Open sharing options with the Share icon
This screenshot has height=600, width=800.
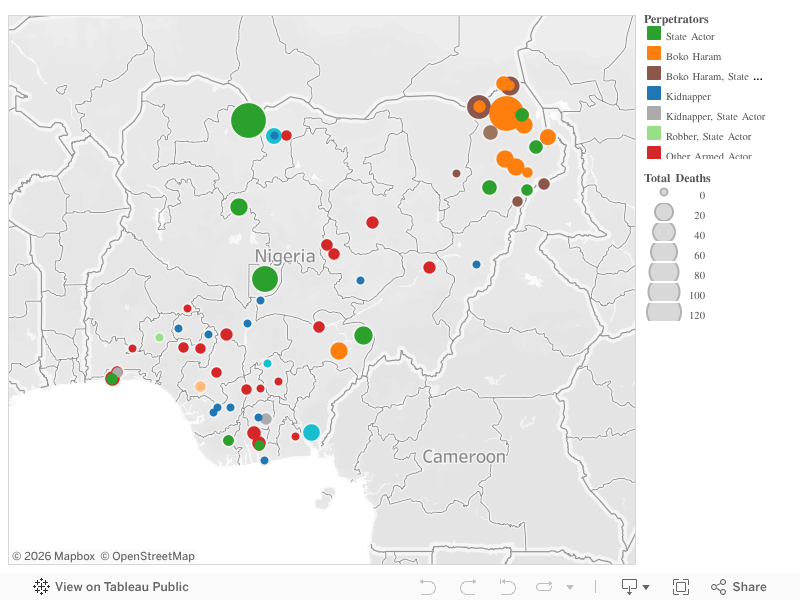718,587
